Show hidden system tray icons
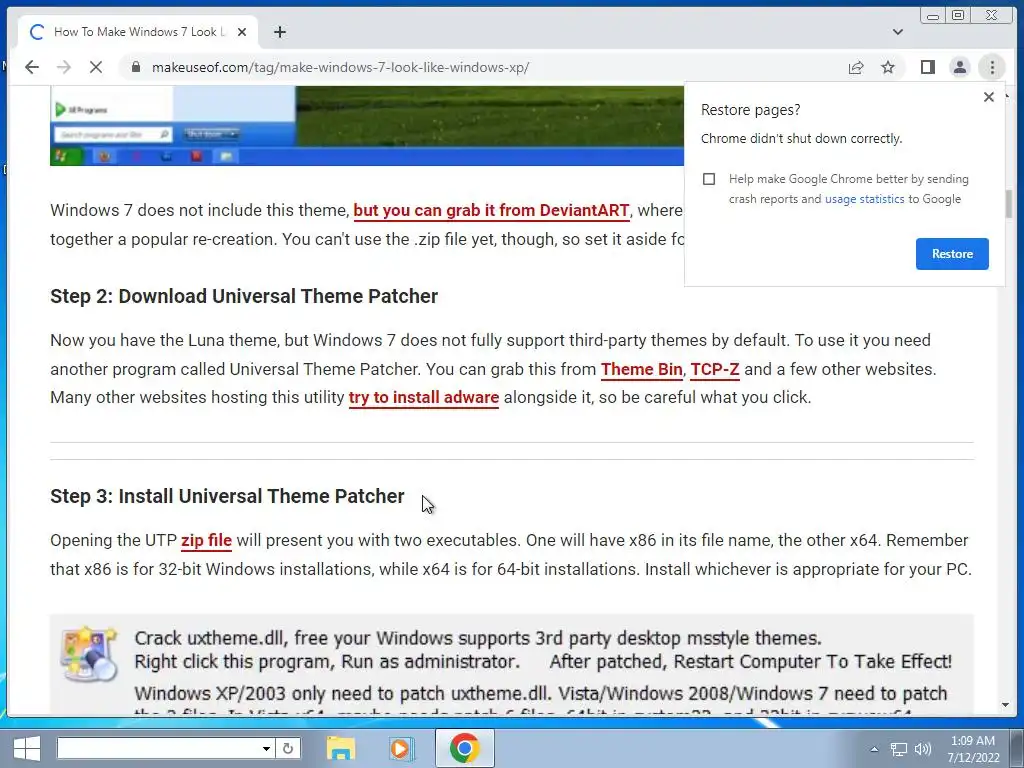 (874, 750)
